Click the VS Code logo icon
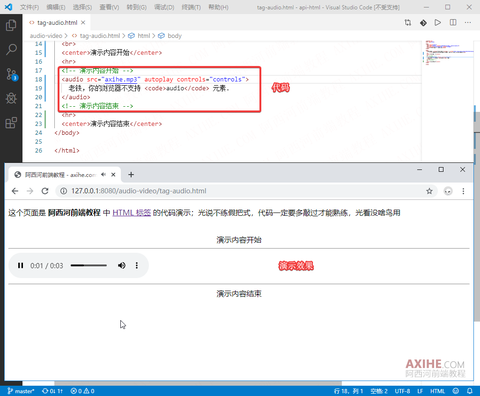Viewport: 480px width, 396px height. pos(8,7)
